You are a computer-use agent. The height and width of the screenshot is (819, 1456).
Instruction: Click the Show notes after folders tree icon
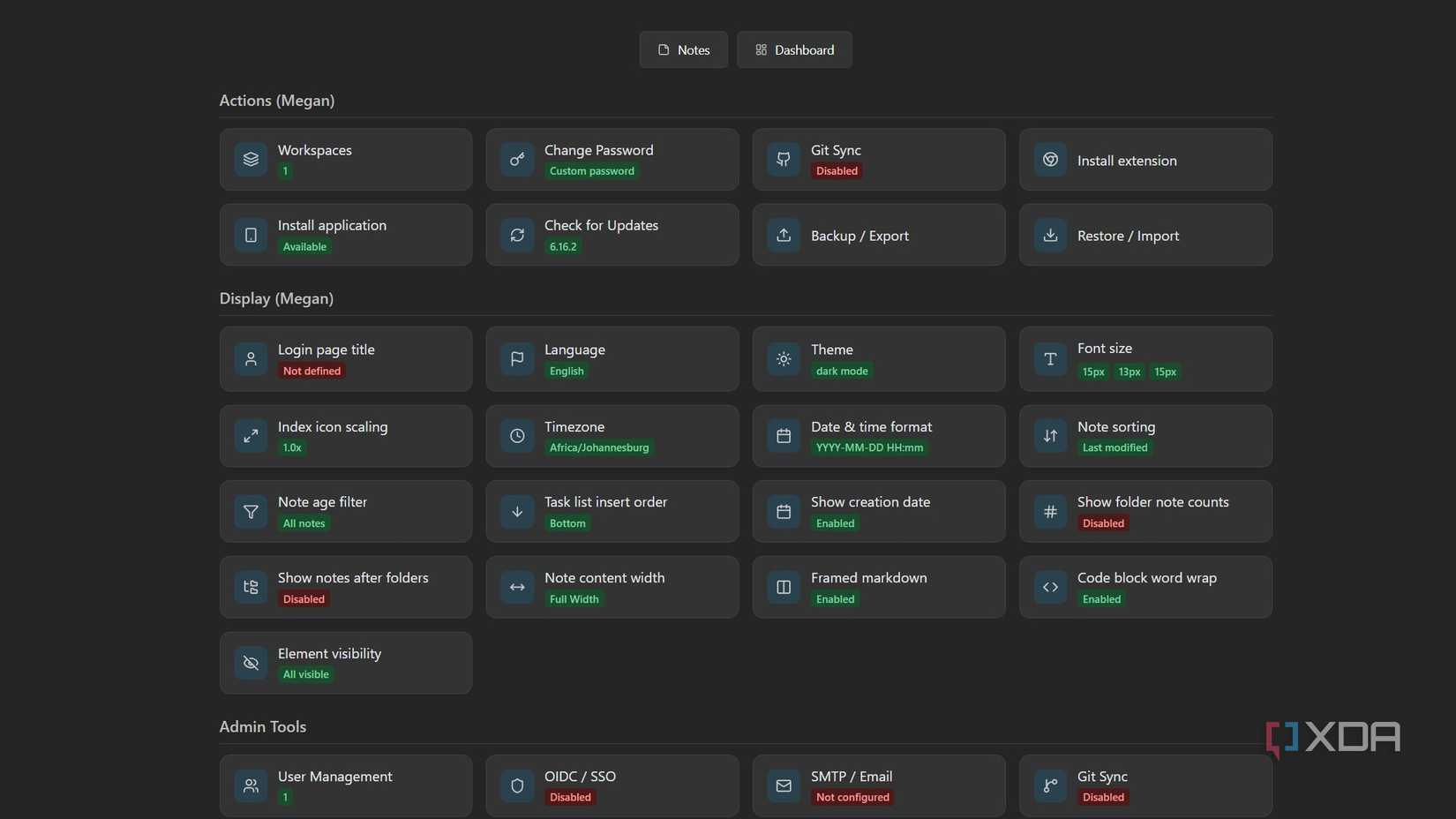251,587
